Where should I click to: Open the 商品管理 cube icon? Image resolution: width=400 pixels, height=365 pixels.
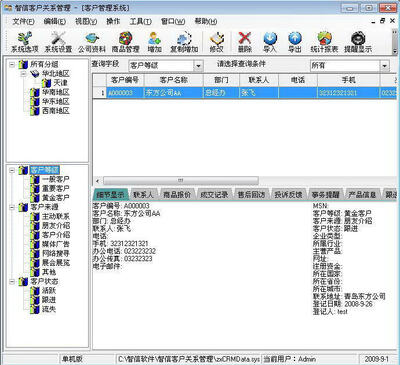coord(125,42)
